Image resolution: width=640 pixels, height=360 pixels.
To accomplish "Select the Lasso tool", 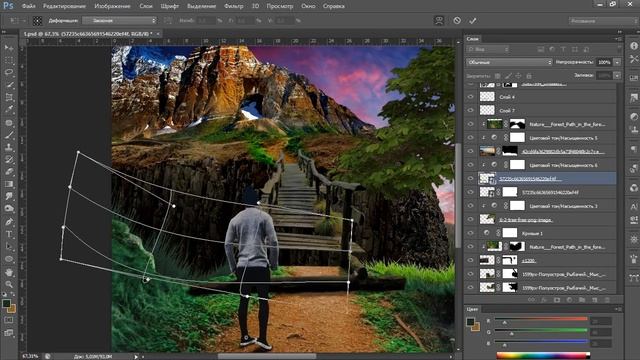I will 9,73.
